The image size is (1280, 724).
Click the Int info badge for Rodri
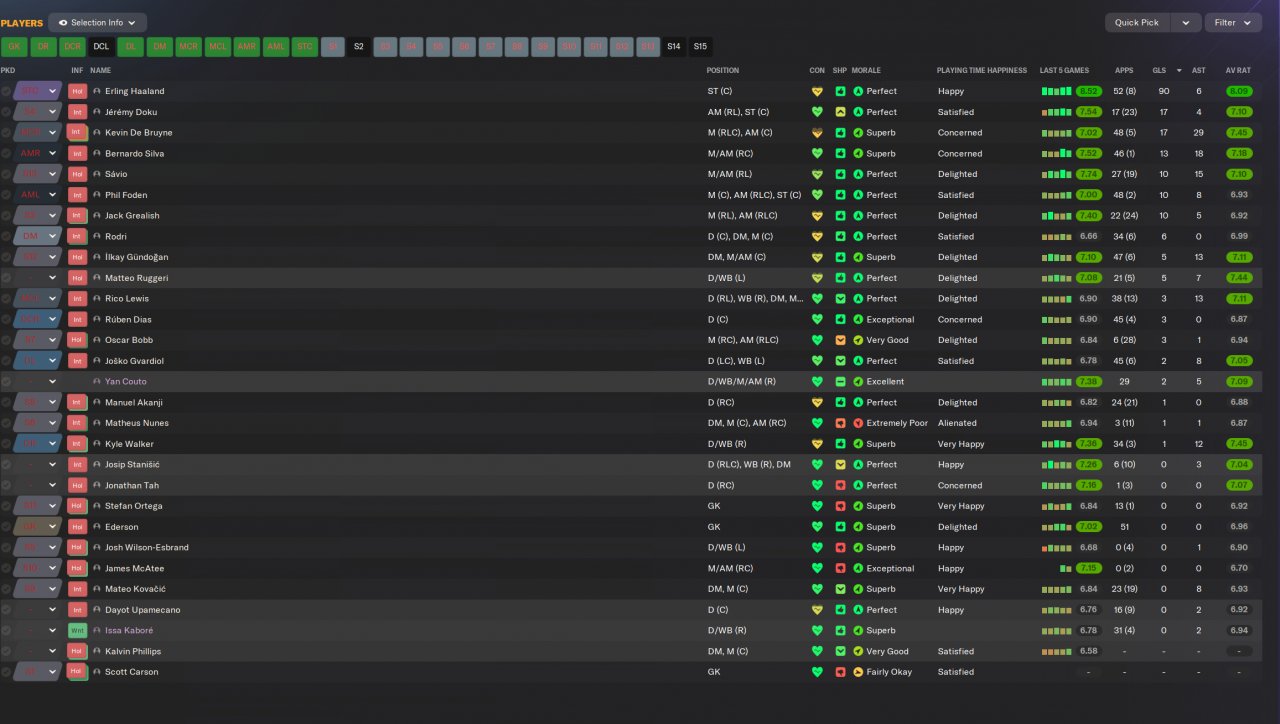point(77,236)
